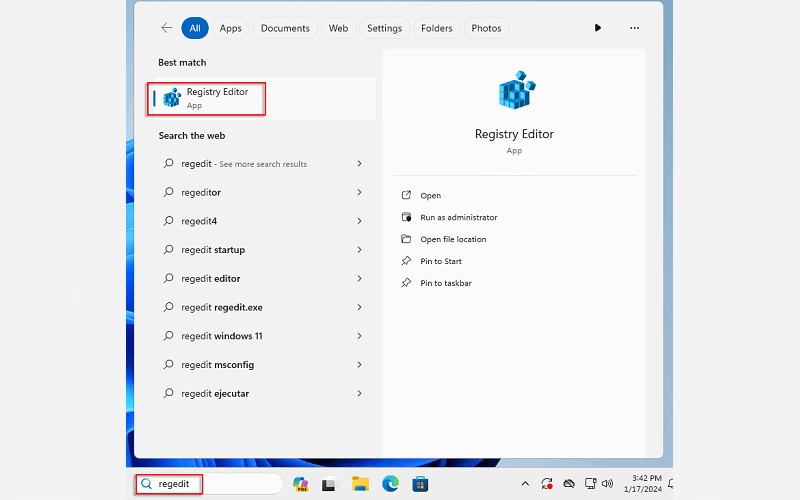Expand the regeditor suggestion chevron
Screen dimensions: 800x500
point(359,192)
